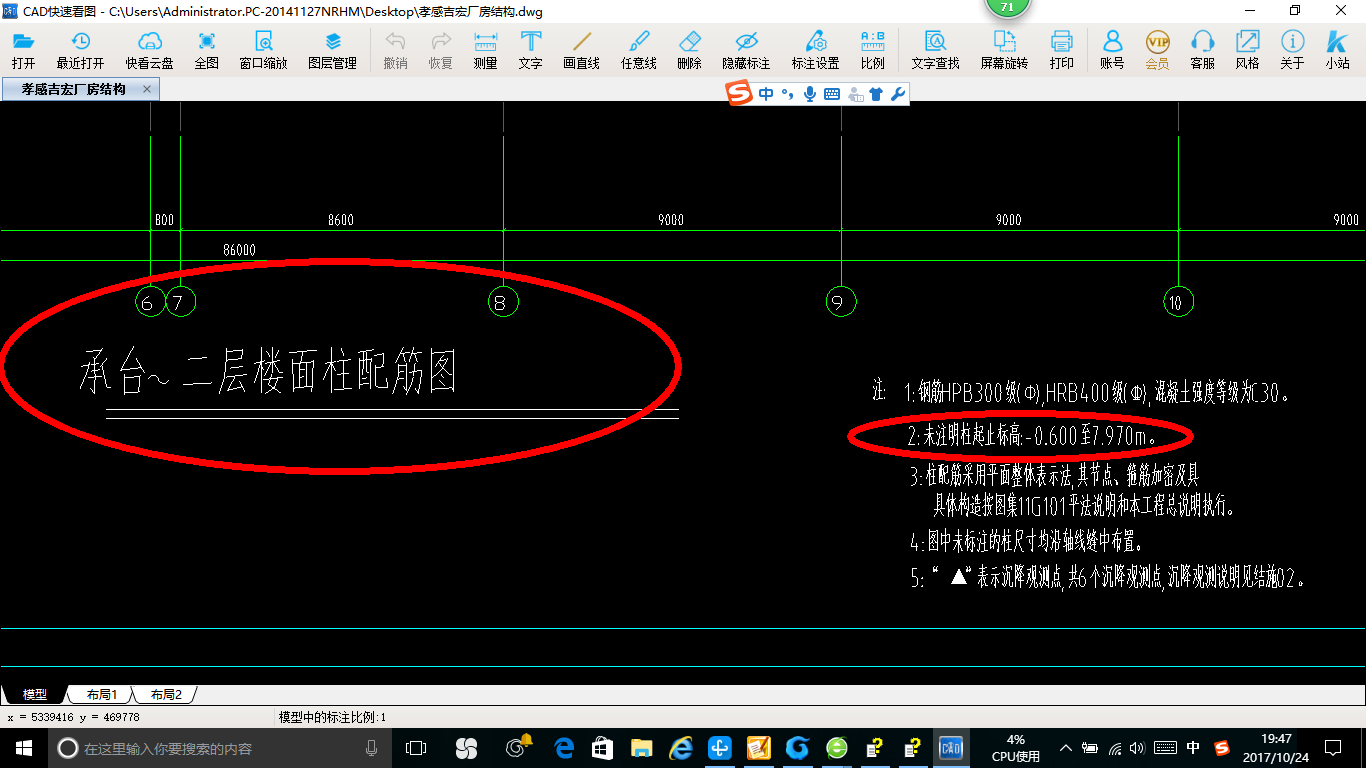The height and width of the screenshot is (768, 1366).
Task: Click axis bubble number 10
Action: pos(1178,302)
